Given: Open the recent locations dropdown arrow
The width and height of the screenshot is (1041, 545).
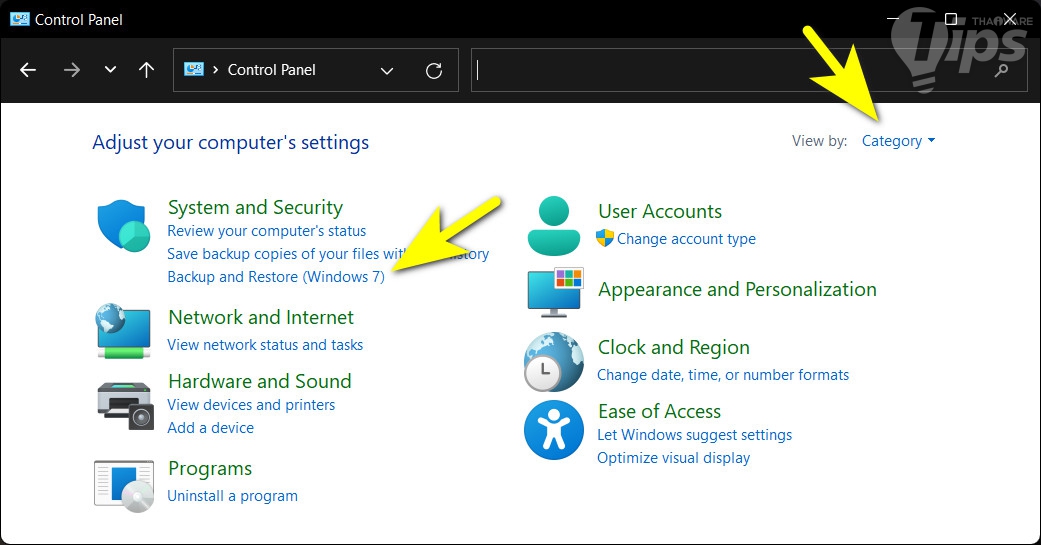Looking at the screenshot, I should click(110, 70).
